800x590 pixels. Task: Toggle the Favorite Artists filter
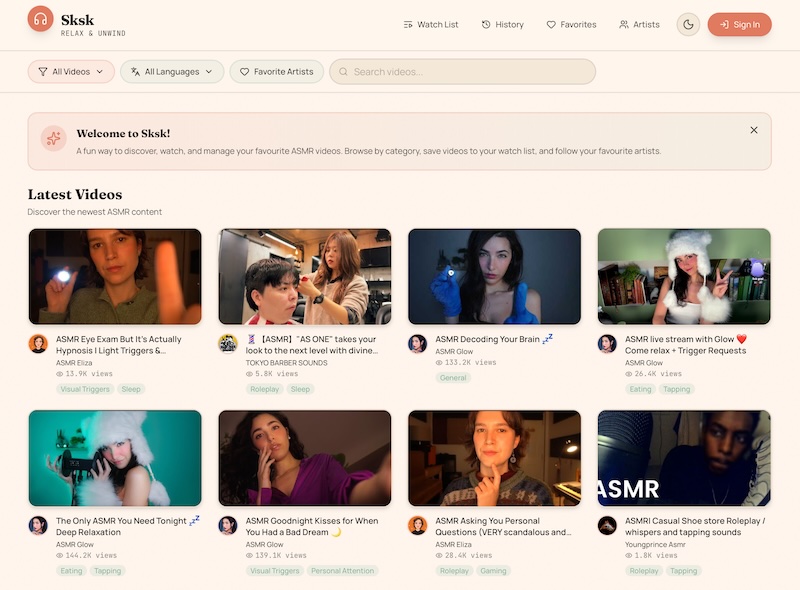pyautogui.click(x=277, y=72)
